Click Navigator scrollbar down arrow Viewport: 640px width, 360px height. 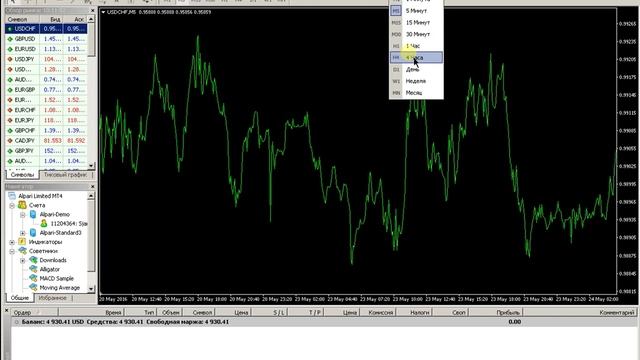[91, 289]
